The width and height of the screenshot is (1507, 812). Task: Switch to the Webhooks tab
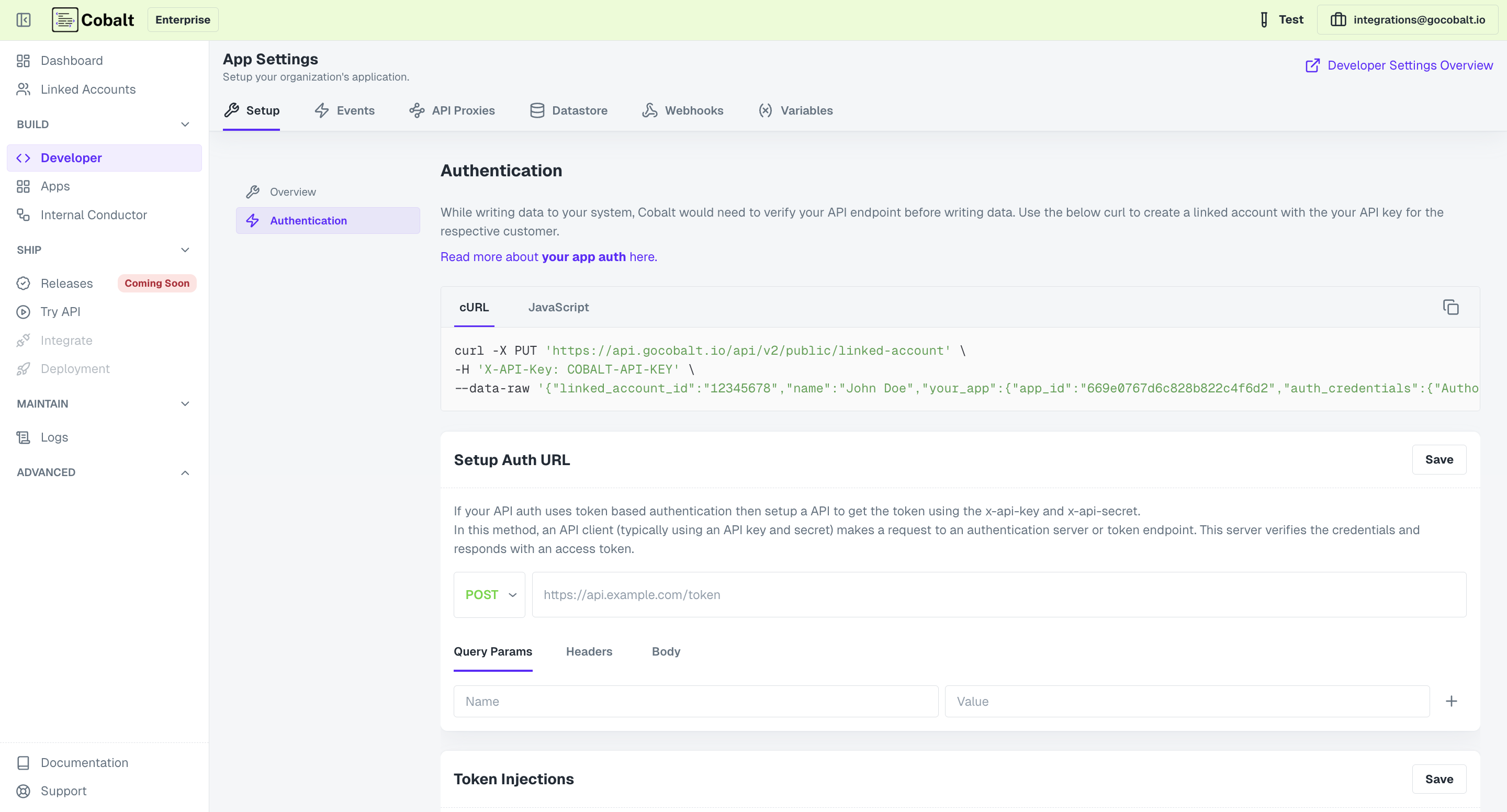pos(682,110)
